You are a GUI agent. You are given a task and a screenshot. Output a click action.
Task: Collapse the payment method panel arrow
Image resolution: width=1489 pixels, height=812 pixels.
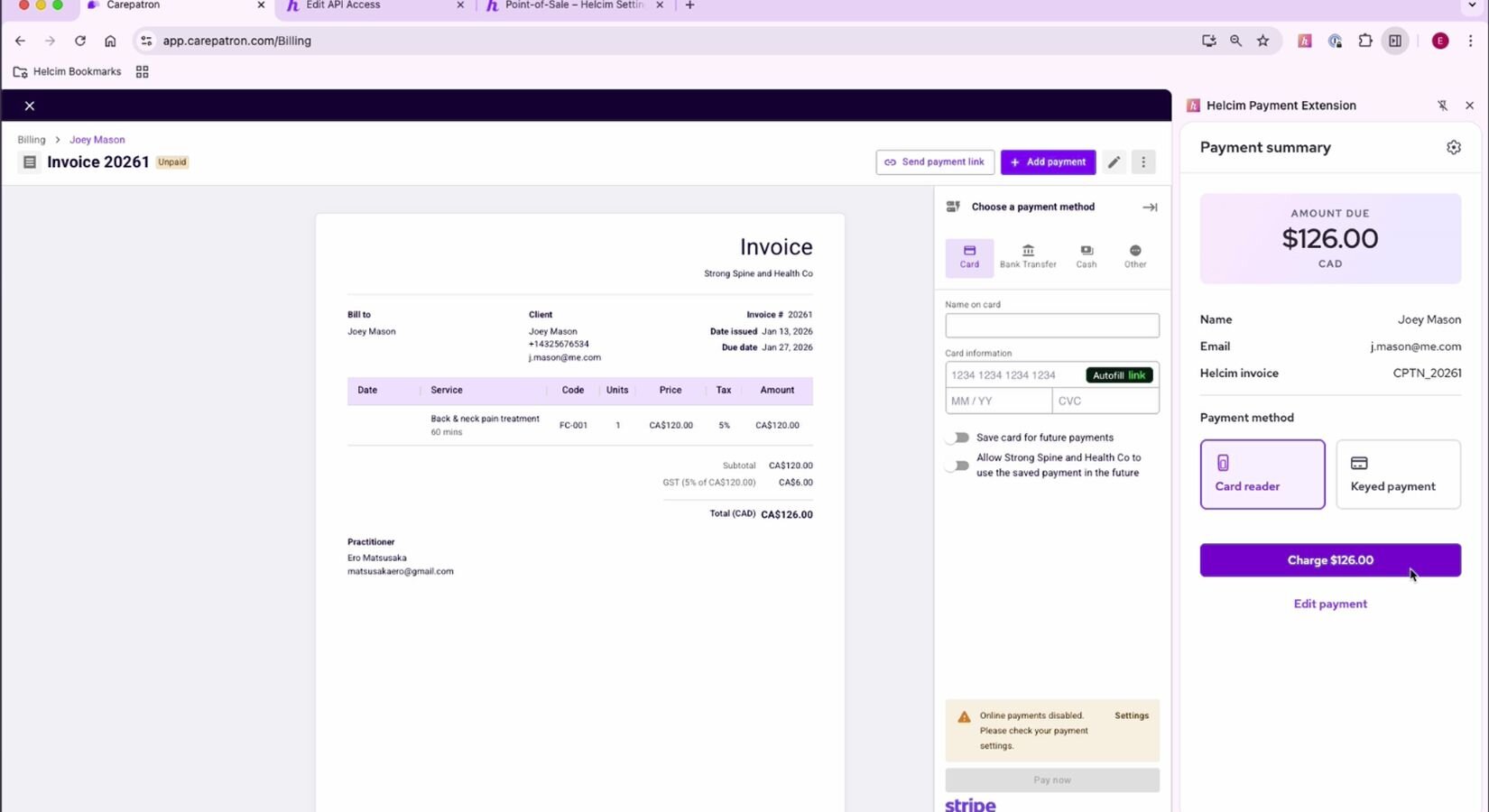pyautogui.click(x=1149, y=208)
